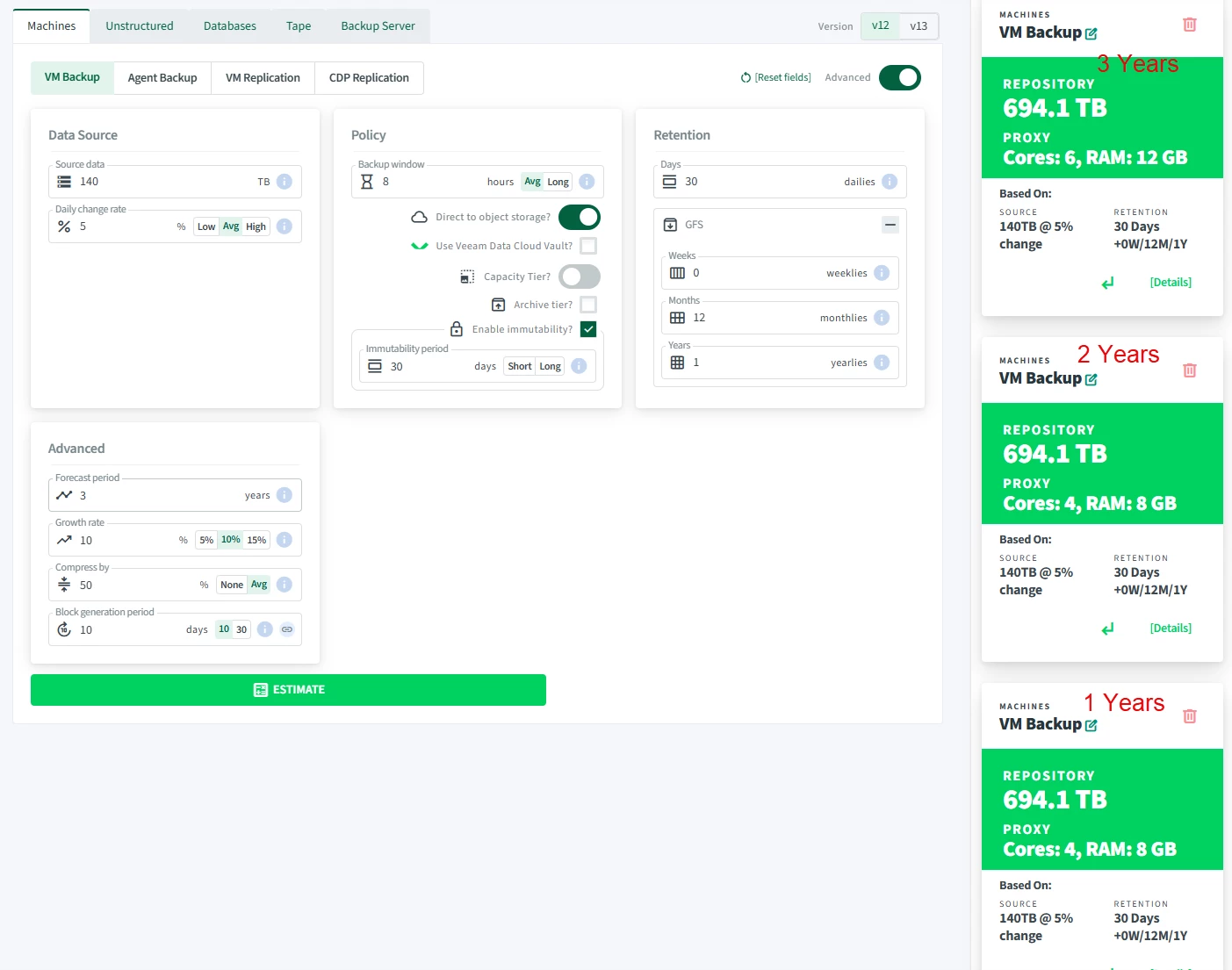1232x970 pixels.
Task: Open Details in the second result card
Action: point(1171,629)
